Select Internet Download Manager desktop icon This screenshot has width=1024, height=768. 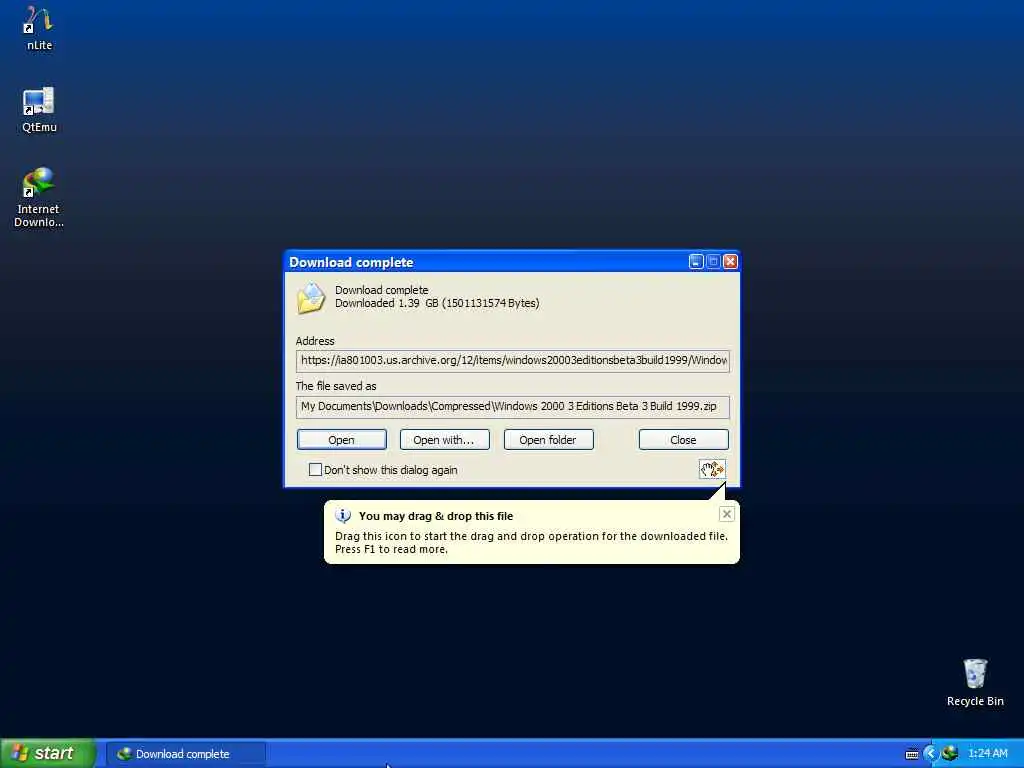pos(39,197)
